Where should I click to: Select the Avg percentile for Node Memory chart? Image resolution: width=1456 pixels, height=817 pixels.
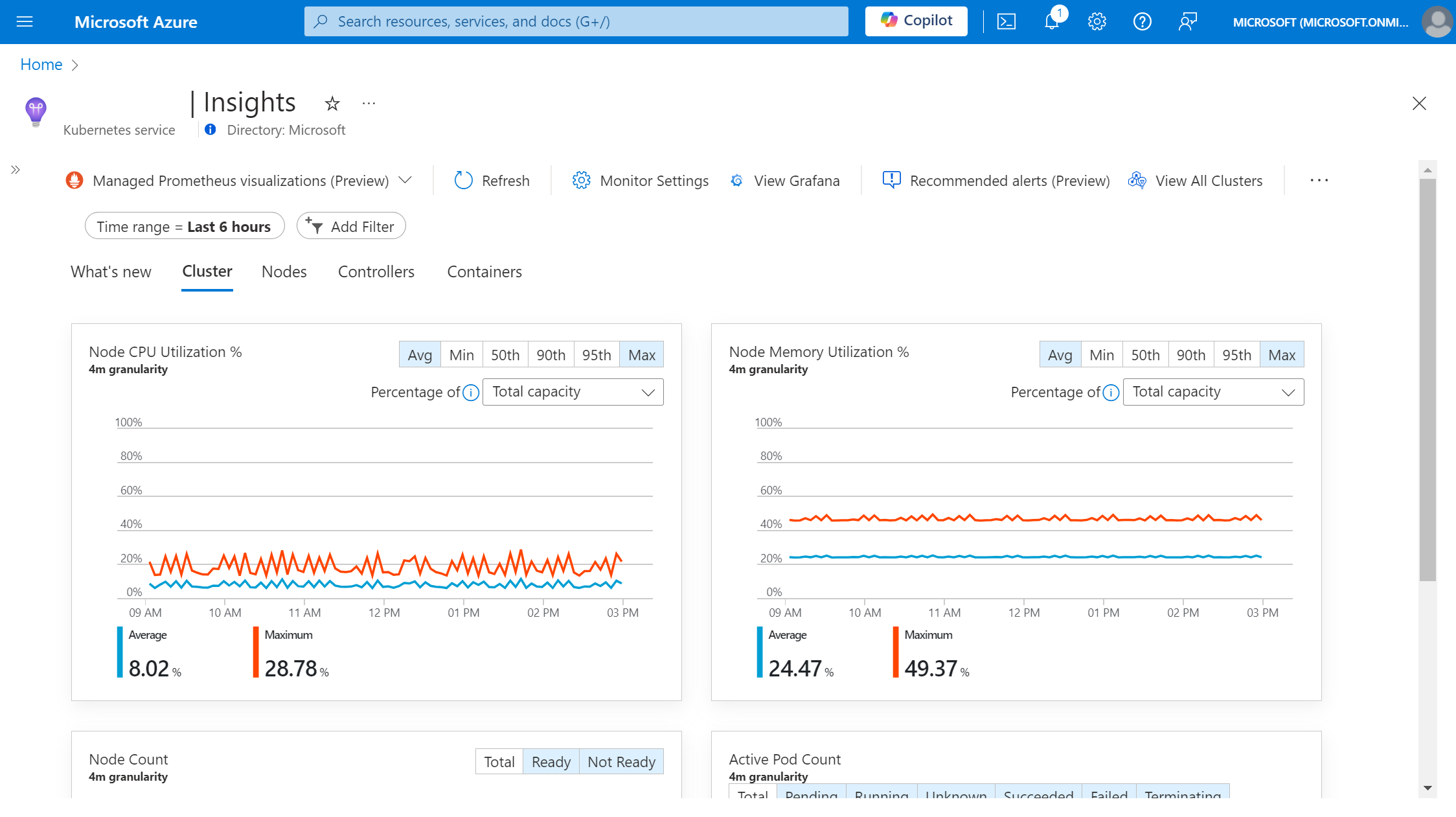(1059, 355)
